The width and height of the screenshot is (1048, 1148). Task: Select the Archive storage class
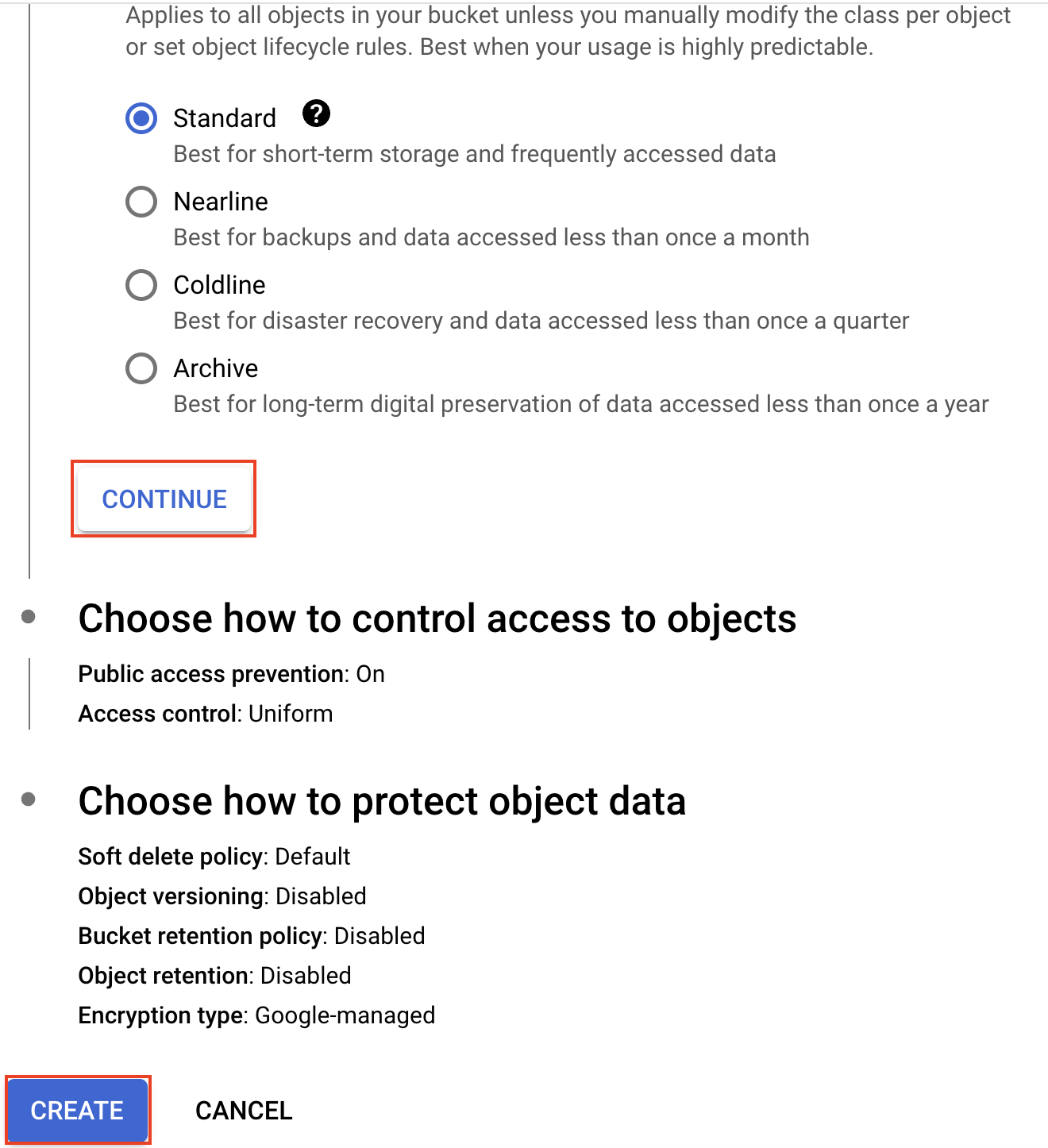point(141,368)
